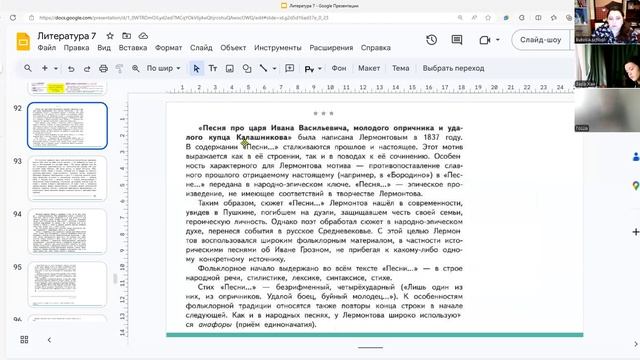Select the arrow cursor tool
Viewport: 640px width, 360px height.
(x=196, y=69)
